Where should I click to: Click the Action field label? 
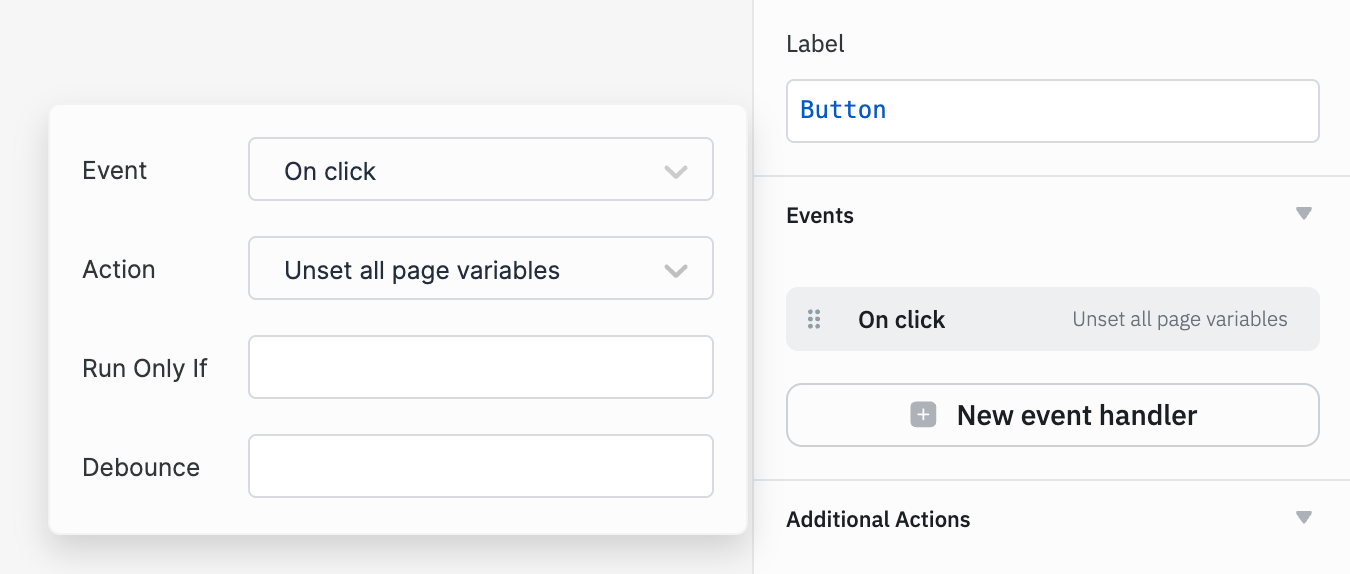[118, 270]
